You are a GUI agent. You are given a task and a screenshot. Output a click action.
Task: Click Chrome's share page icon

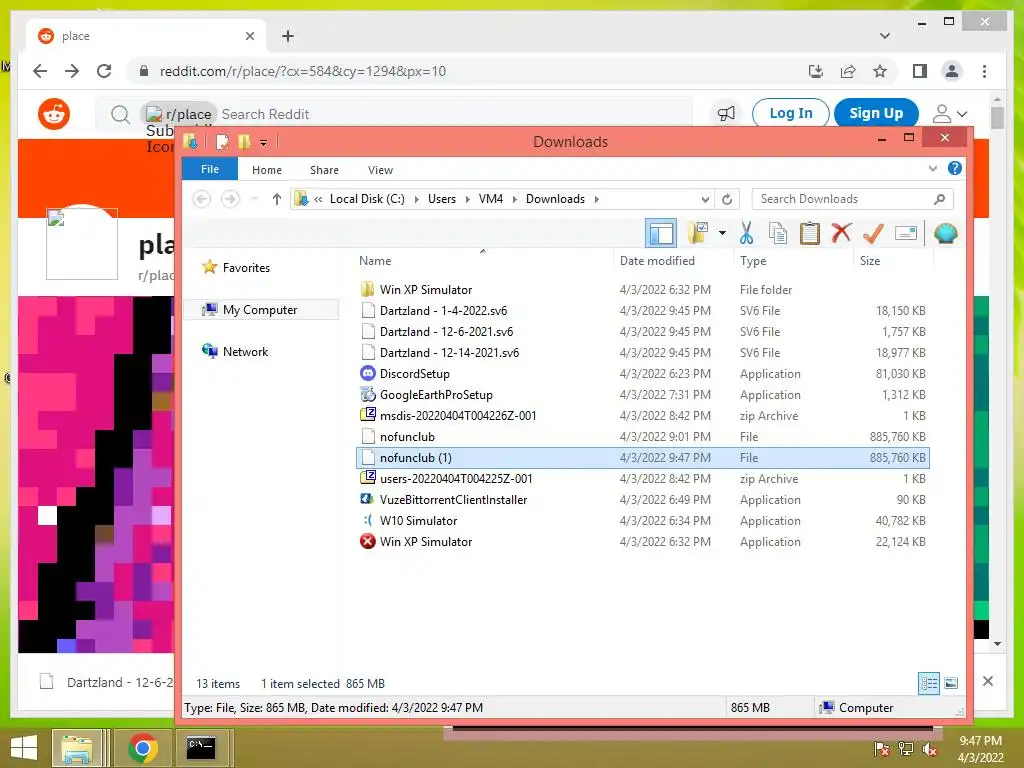(848, 71)
